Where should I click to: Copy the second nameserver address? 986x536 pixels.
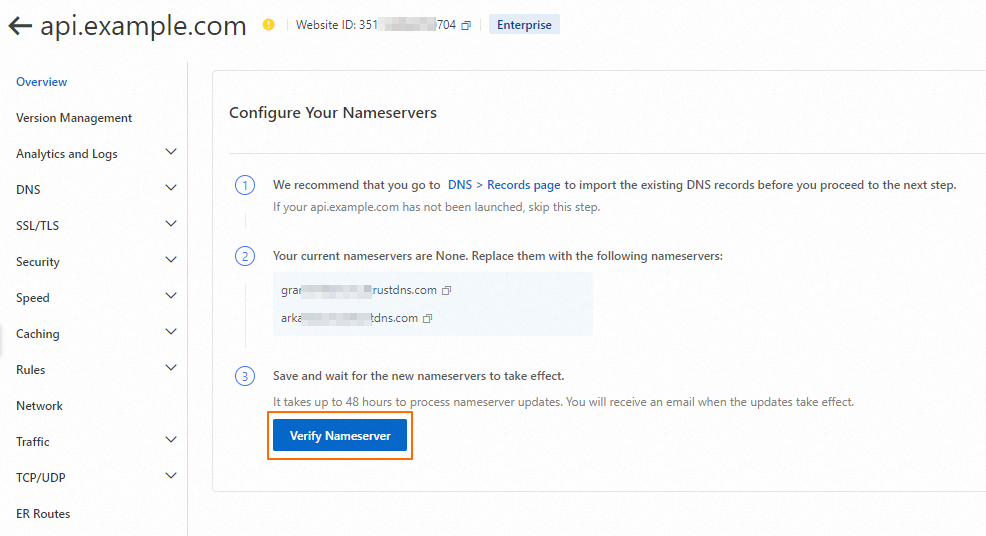point(428,319)
